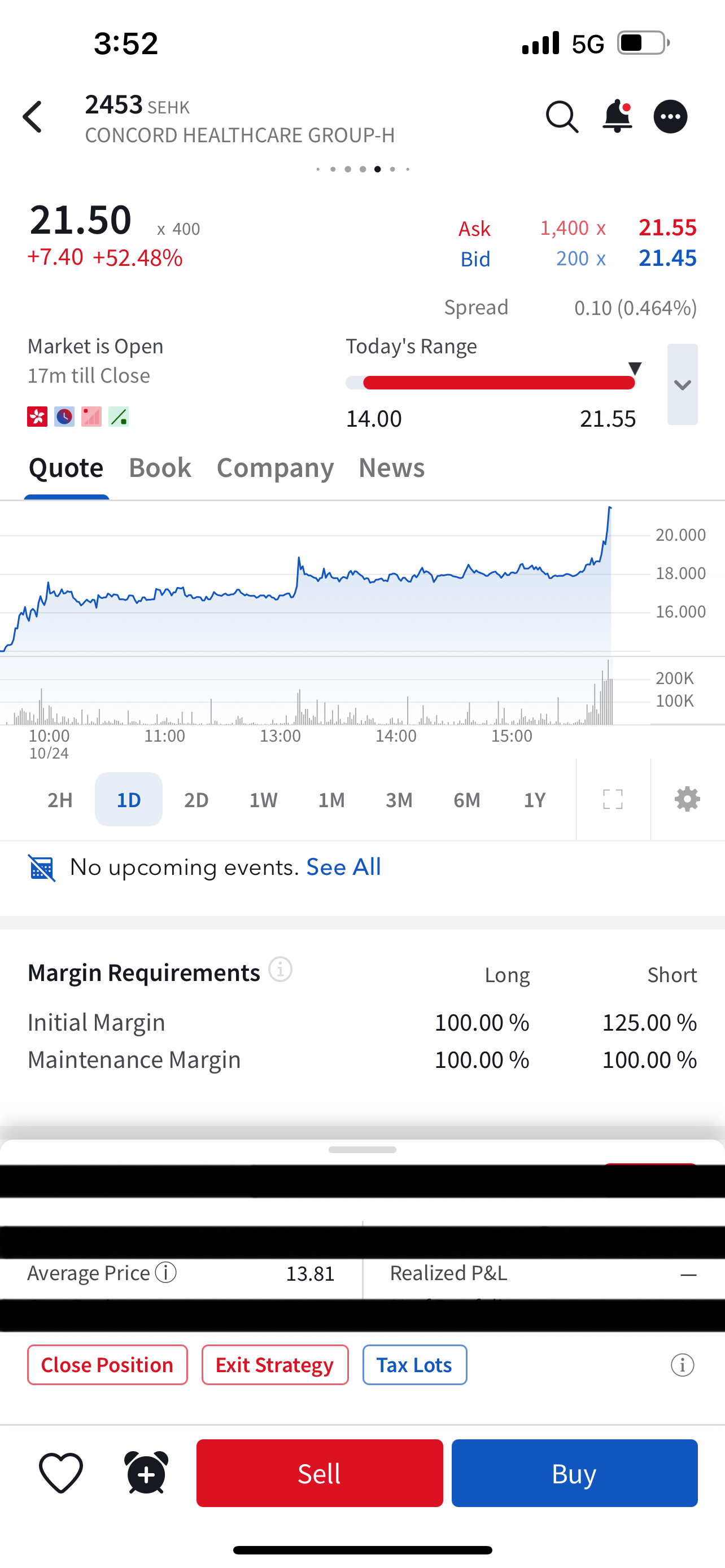Open chart settings gear icon

click(687, 799)
